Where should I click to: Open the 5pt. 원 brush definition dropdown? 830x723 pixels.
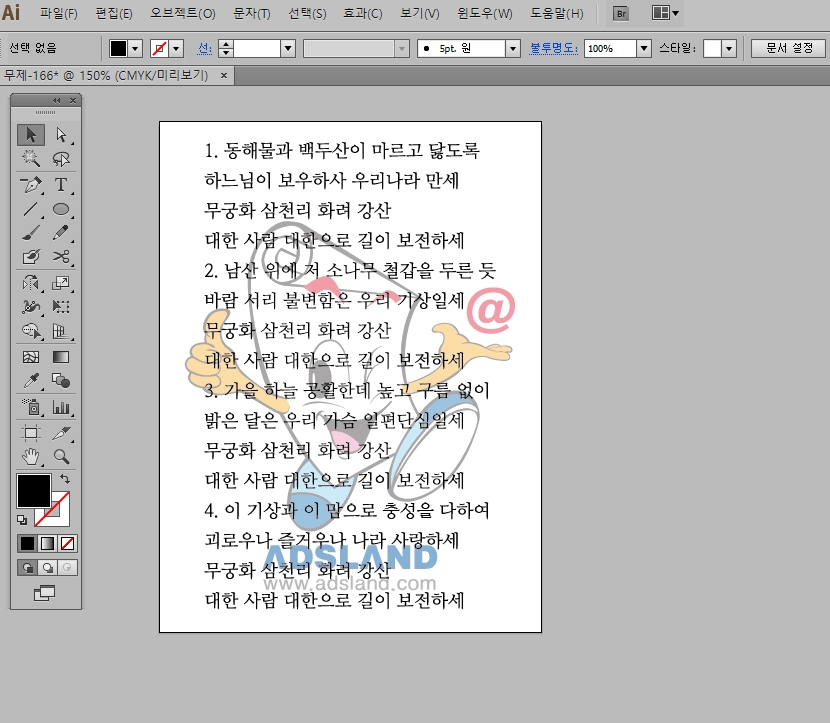click(512, 49)
